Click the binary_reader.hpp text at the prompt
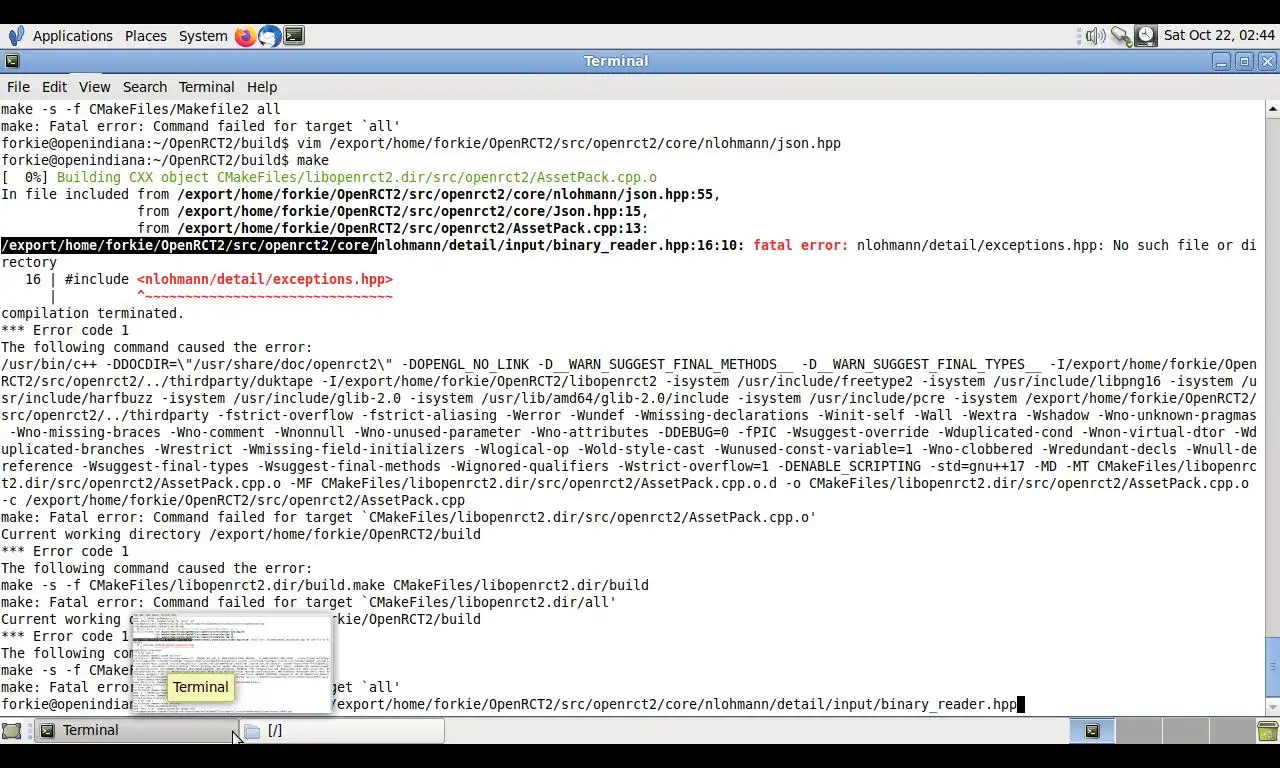Screen dimensions: 1280x768 point(948,704)
